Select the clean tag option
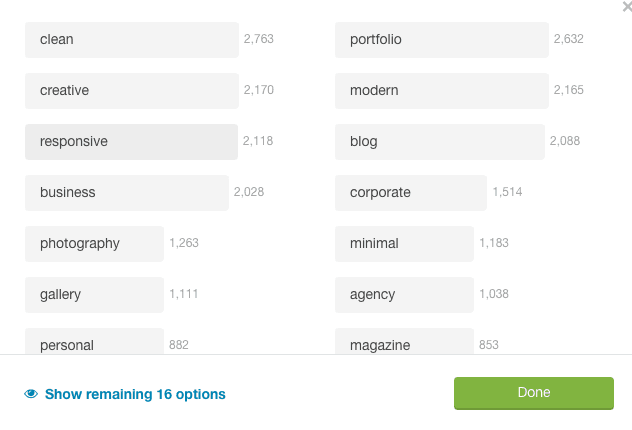The width and height of the screenshot is (632, 430). (132, 40)
